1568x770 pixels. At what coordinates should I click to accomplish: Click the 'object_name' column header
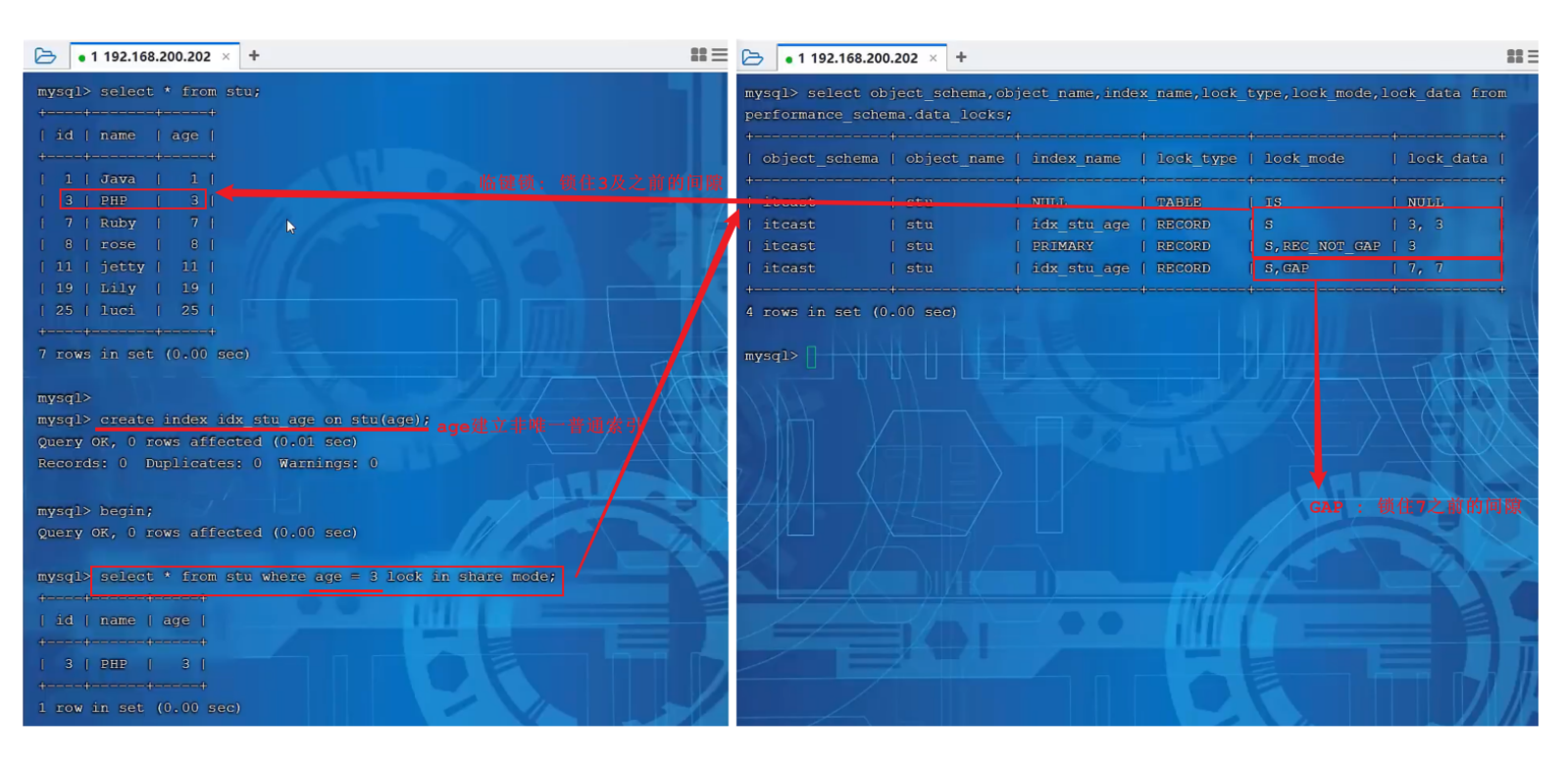(954, 159)
